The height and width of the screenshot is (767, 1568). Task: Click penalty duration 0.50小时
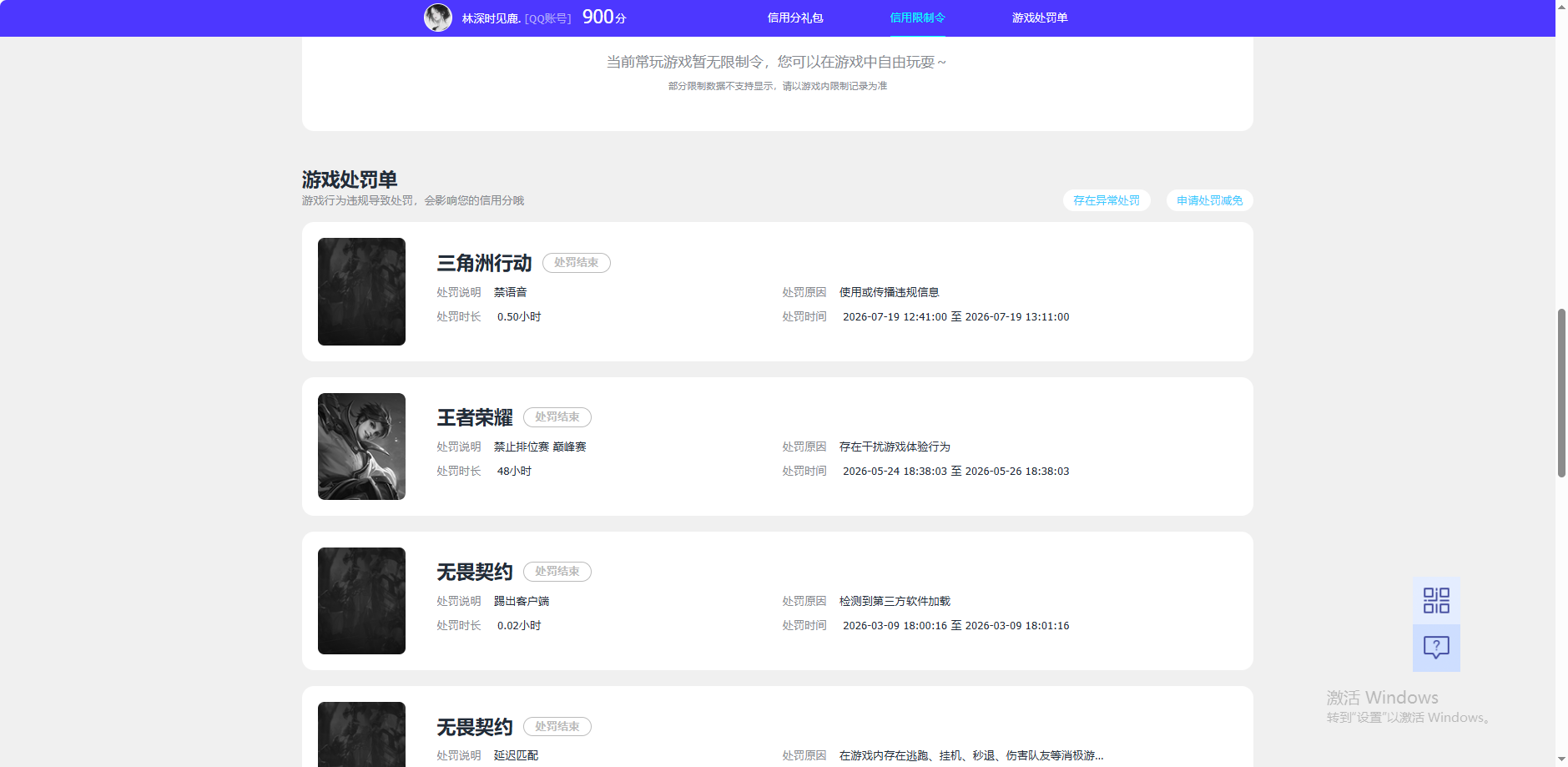[519, 316]
